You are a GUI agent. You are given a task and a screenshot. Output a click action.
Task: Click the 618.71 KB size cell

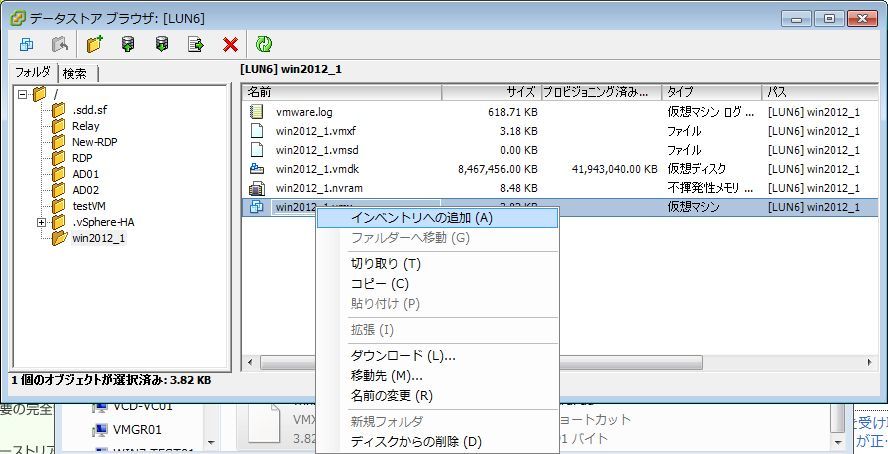click(x=513, y=112)
